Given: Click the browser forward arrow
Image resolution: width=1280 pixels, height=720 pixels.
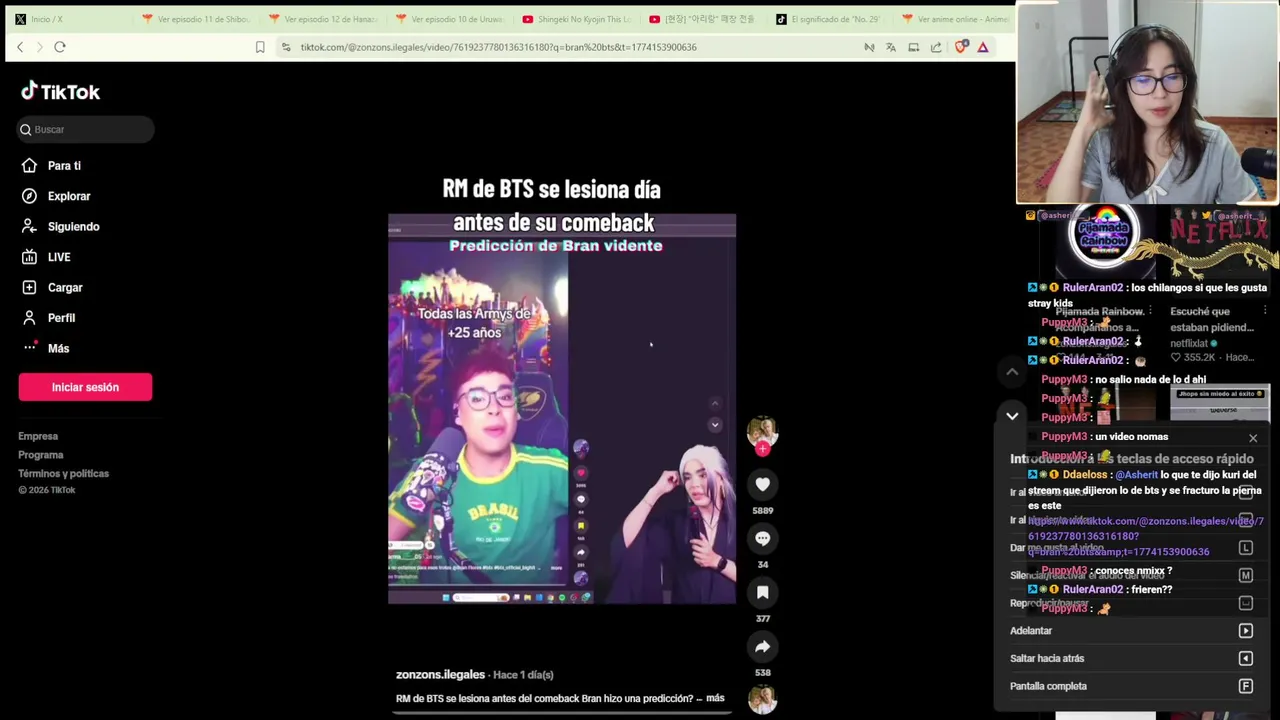Looking at the screenshot, I should [x=40, y=47].
